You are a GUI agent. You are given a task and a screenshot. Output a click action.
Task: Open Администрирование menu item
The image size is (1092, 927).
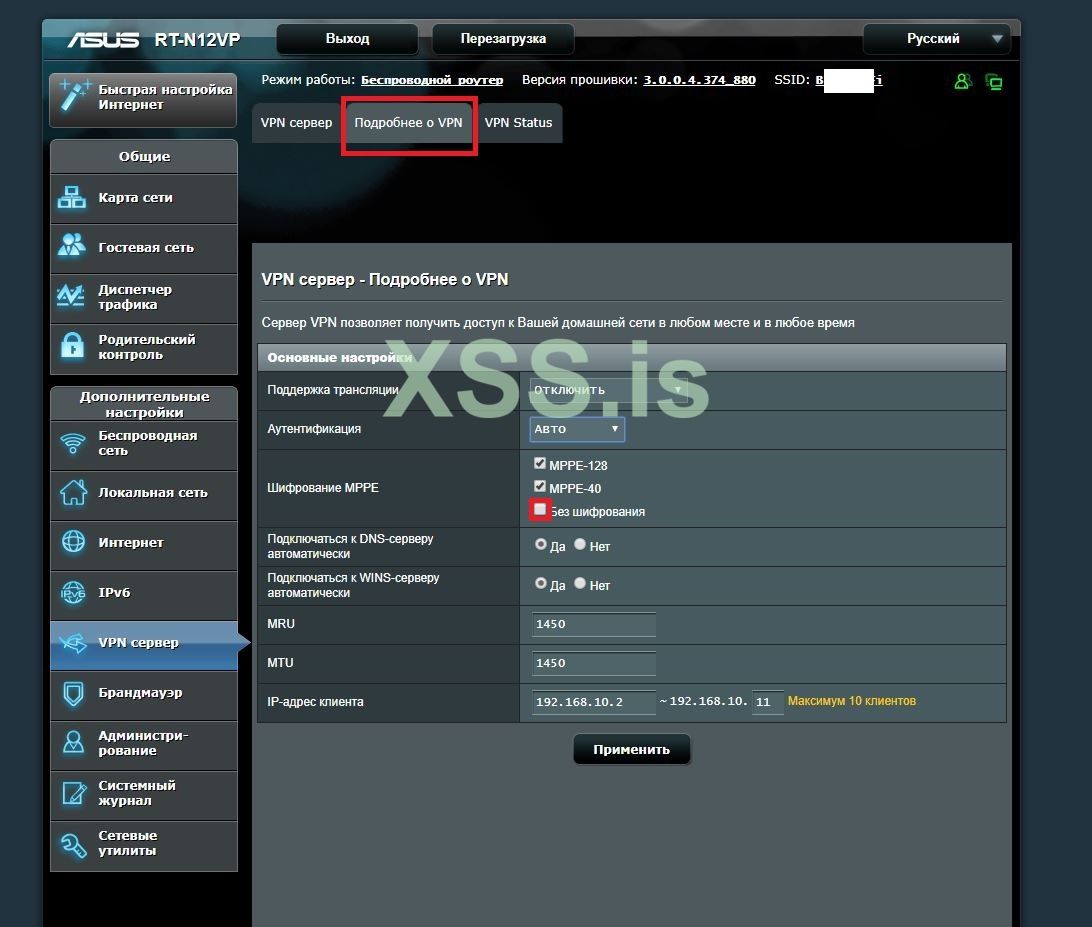[x=144, y=744]
